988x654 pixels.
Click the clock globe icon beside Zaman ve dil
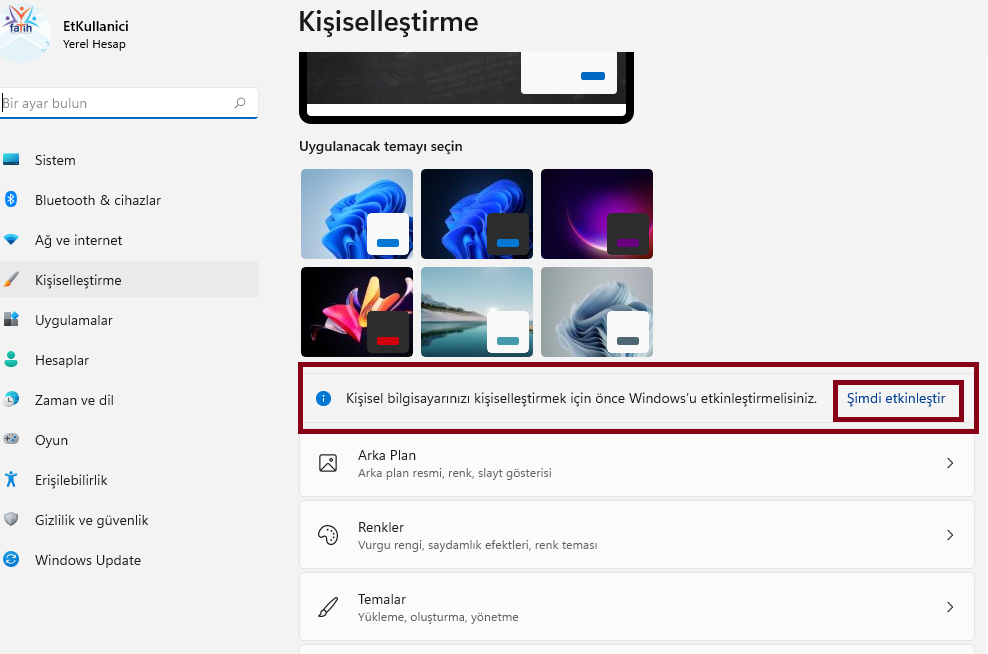[11, 399]
